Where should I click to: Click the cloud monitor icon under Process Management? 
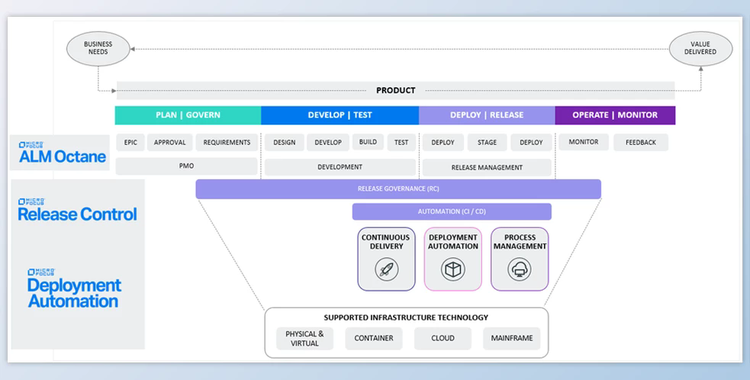(519, 269)
